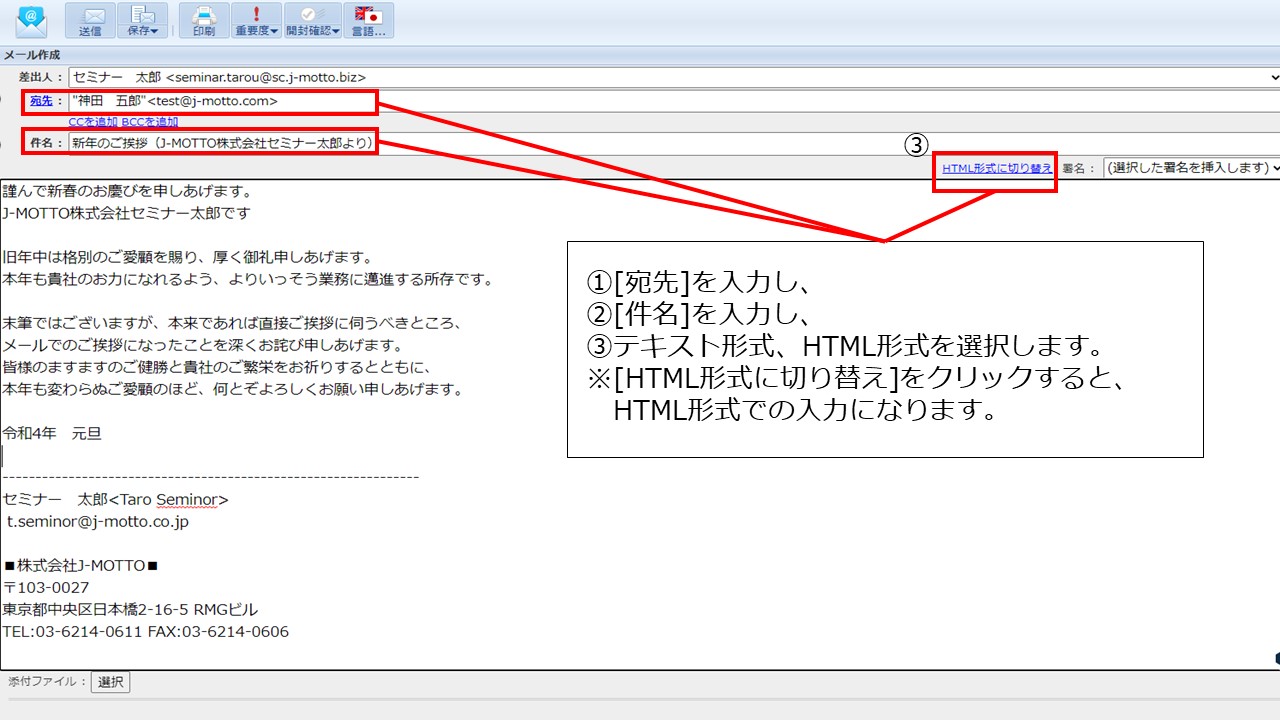
Task: Click the line starting with メールでのご挨拶
Action: click(x=202, y=345)
